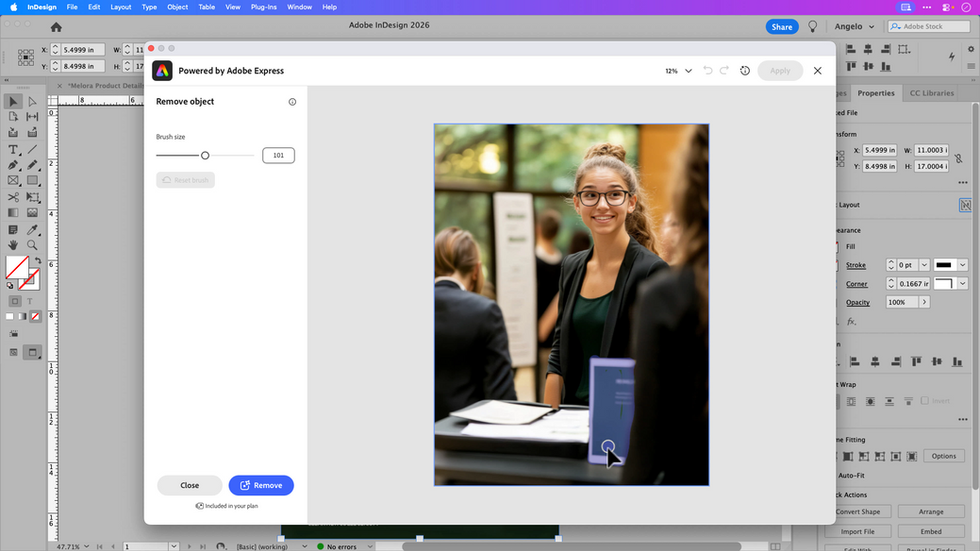Click the Remove button
The image size is (980, 551).
261,485
